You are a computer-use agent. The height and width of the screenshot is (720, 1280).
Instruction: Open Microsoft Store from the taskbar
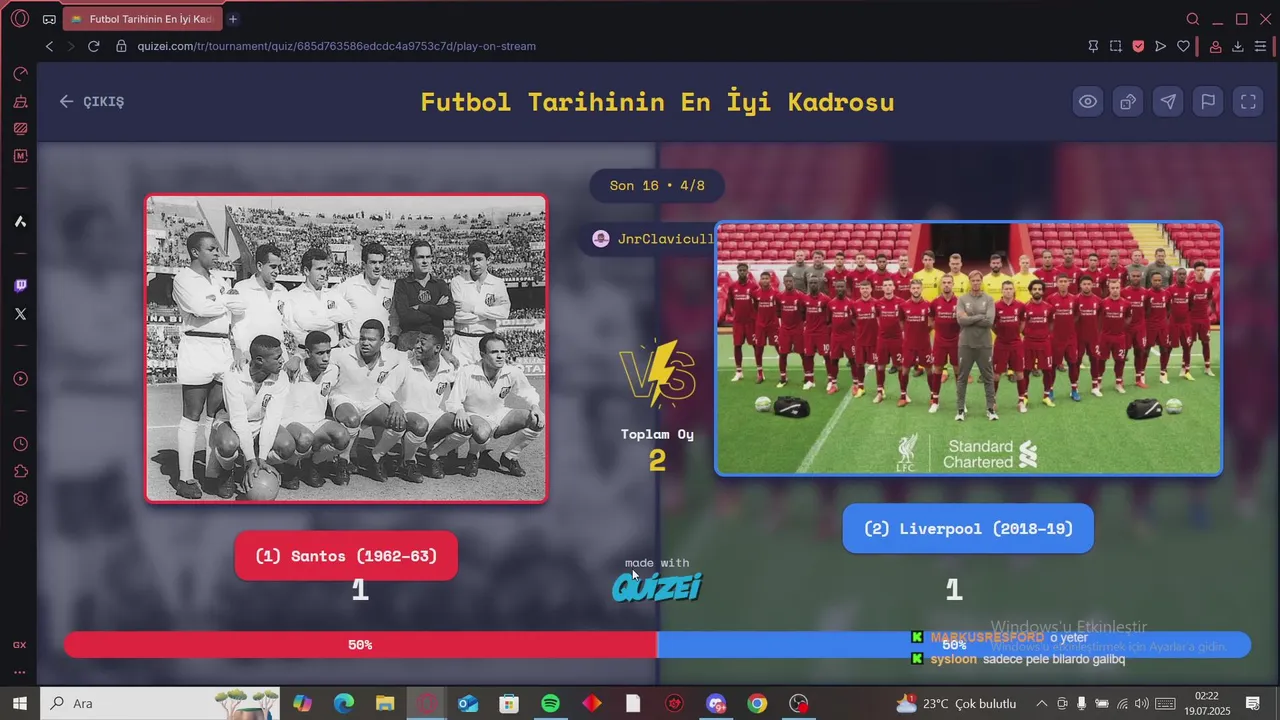pyautogui.click(x=509, y=703)
